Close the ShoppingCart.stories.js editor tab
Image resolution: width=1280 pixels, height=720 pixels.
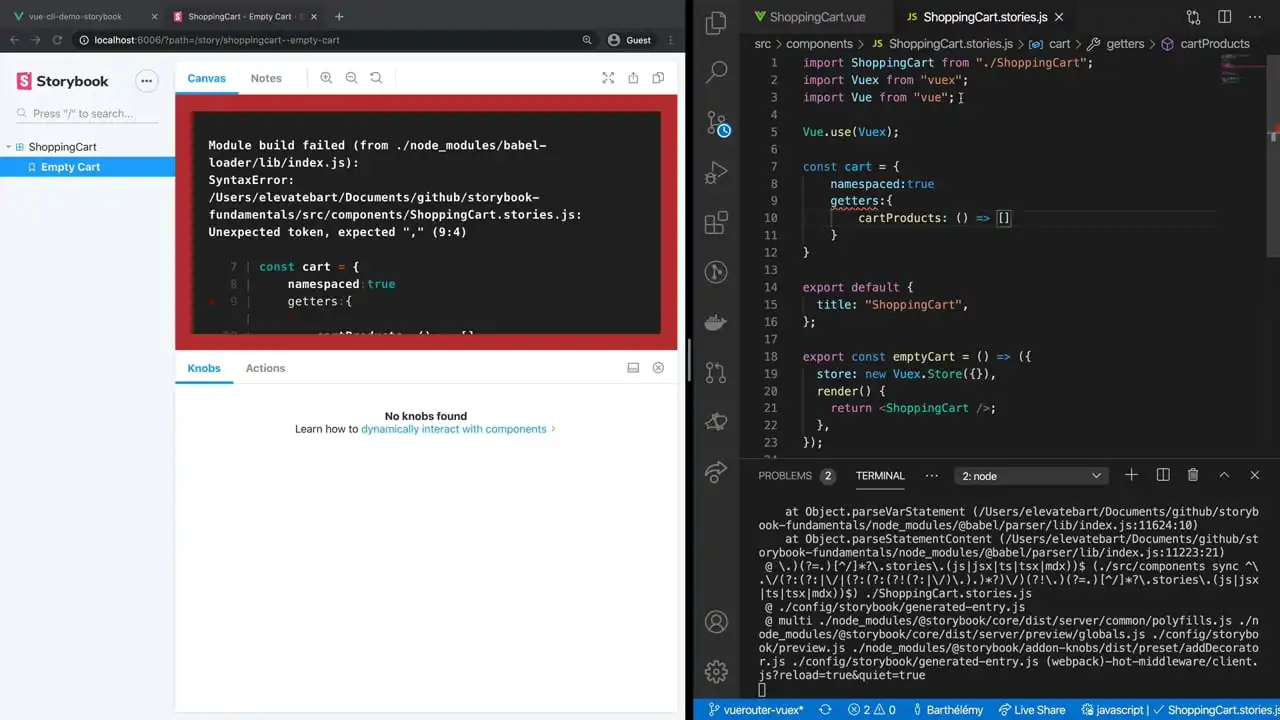[1059, 17]
